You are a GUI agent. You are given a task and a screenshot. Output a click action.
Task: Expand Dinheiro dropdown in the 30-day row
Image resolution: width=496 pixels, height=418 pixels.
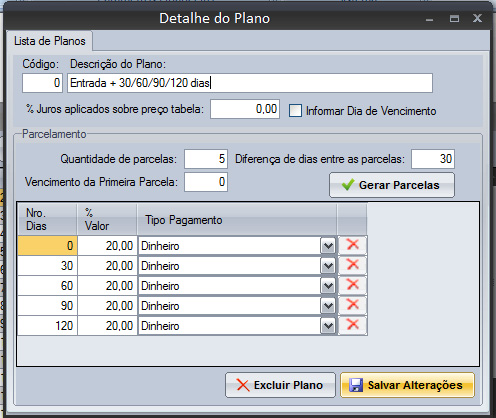[328, 266]
